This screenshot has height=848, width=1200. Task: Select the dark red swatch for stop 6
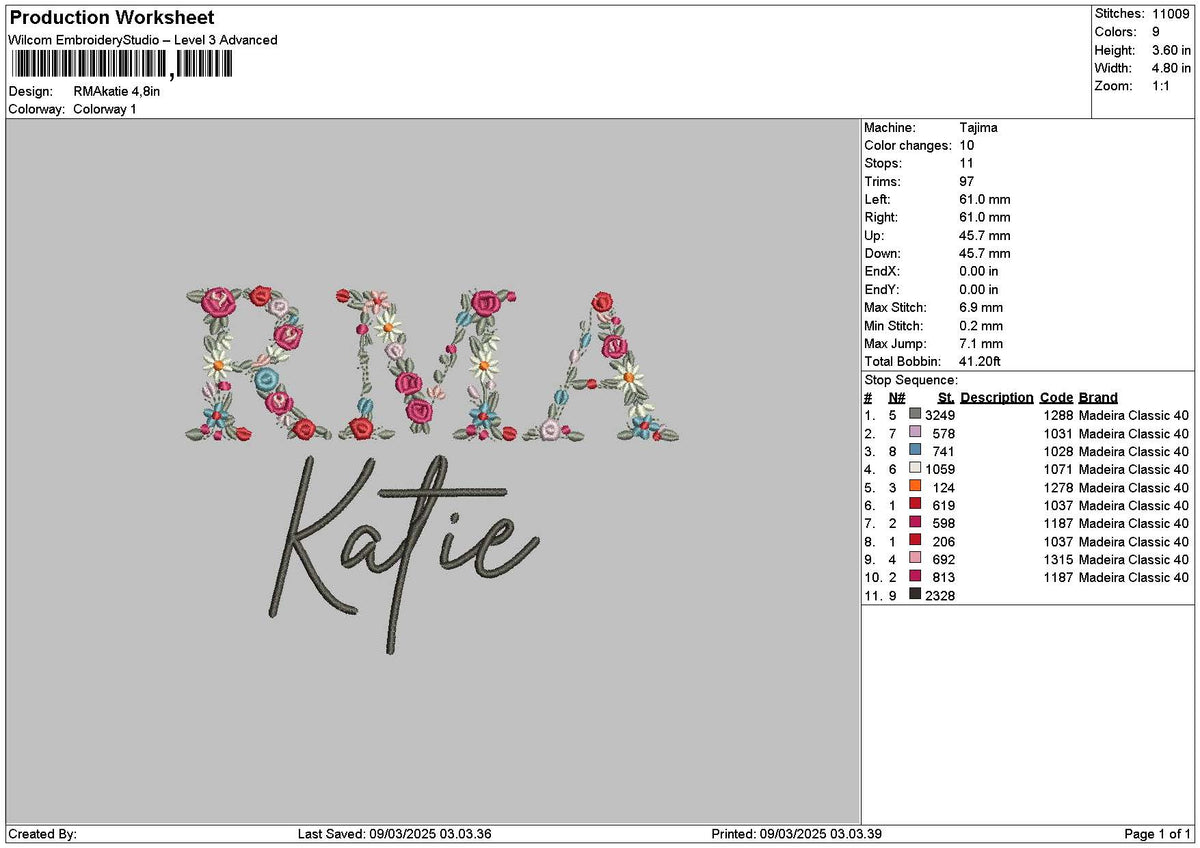[913, 505]
